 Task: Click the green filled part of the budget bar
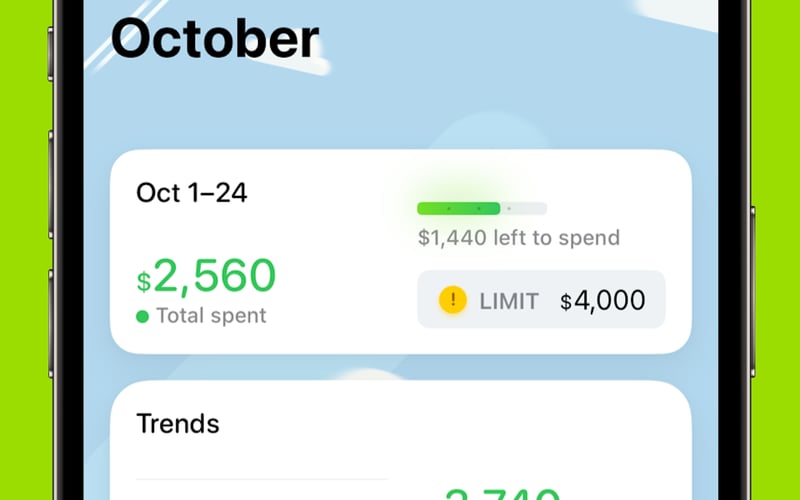click(458, 208)
